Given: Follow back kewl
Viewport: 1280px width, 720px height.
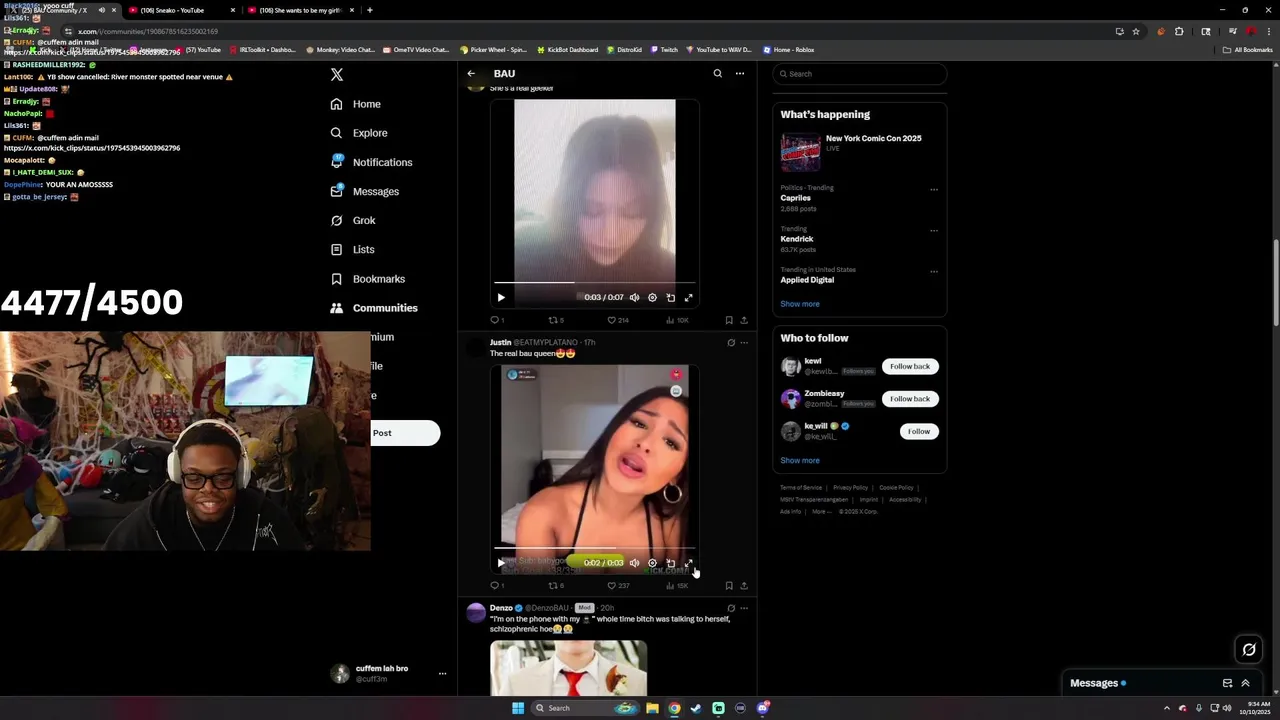Looking at the screenshot, I should coord(910,366).
